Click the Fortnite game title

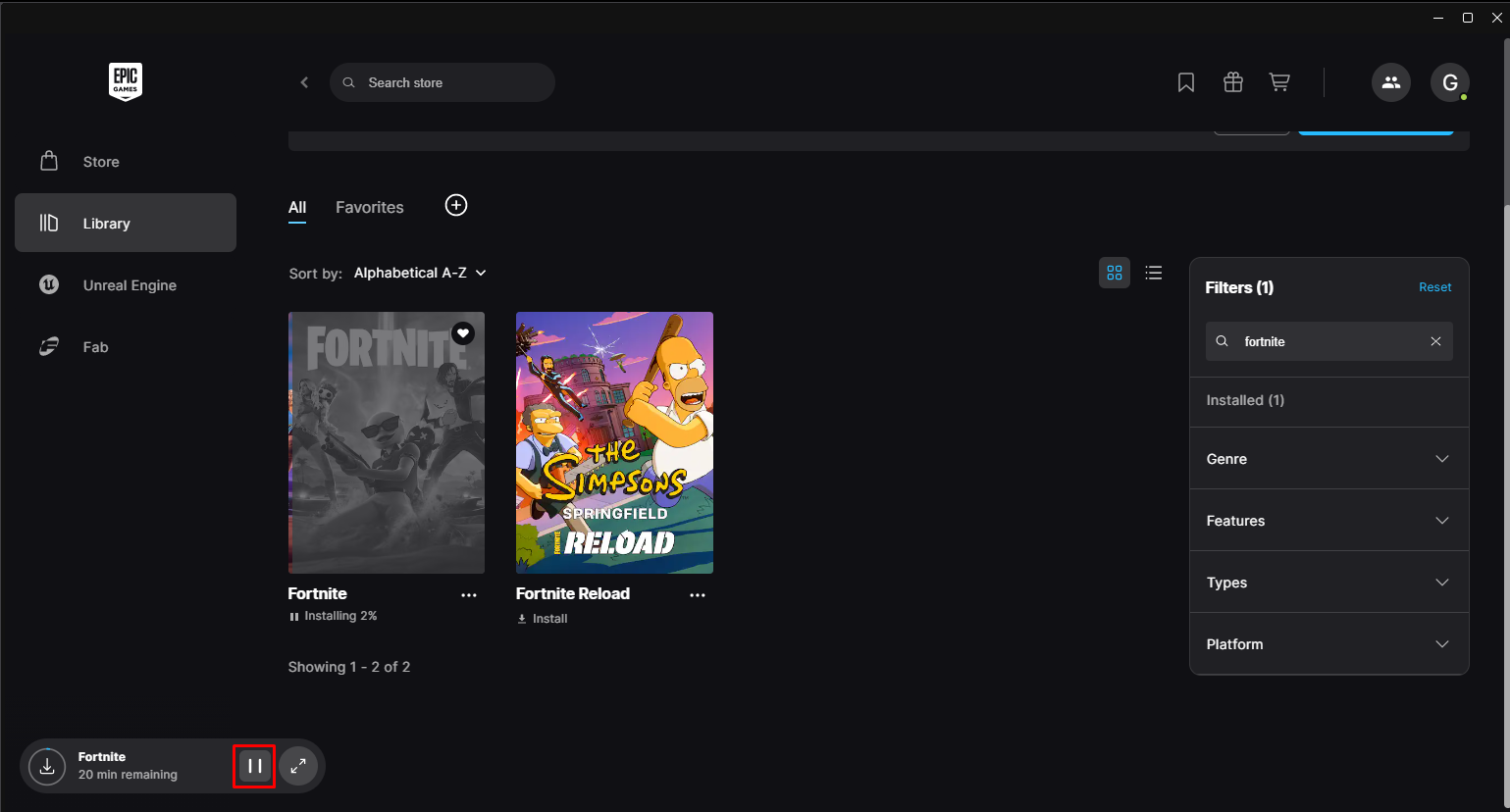coord(318,593)
